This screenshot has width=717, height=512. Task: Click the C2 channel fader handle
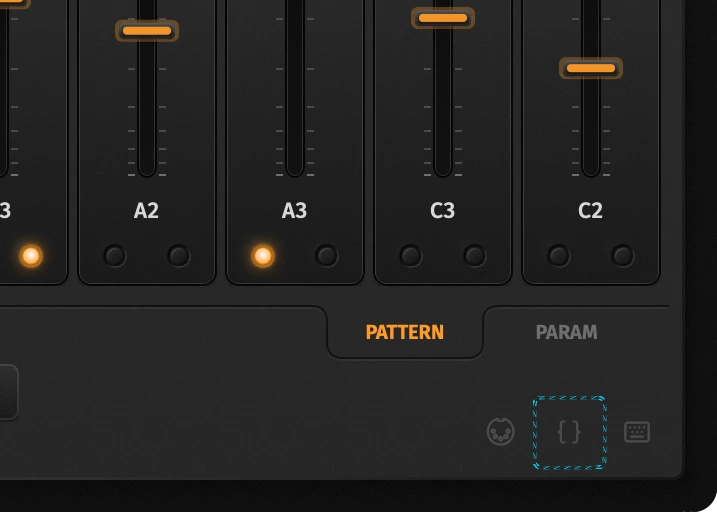(x=591, y=68)
